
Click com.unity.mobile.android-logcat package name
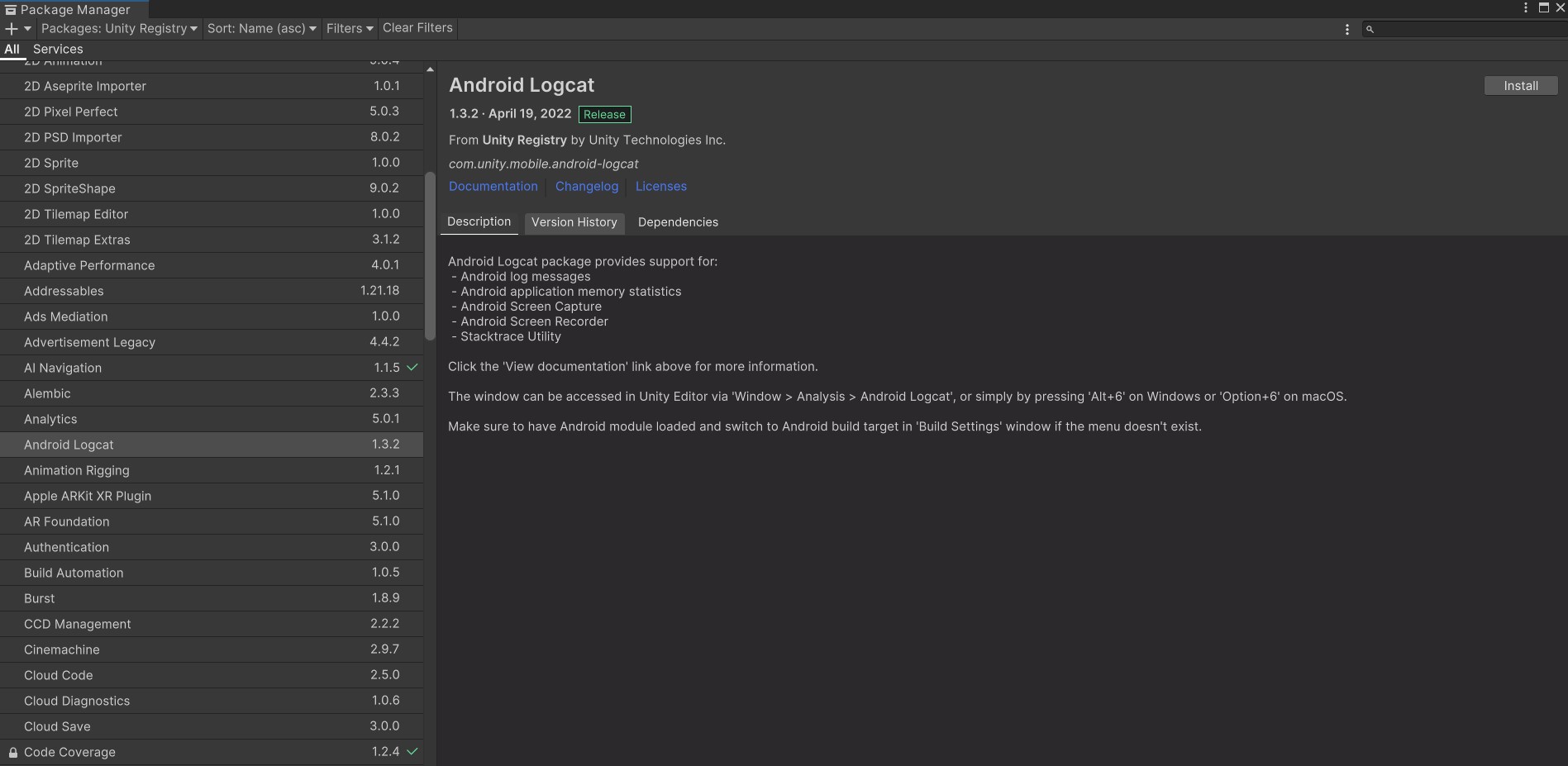point(544,164)
